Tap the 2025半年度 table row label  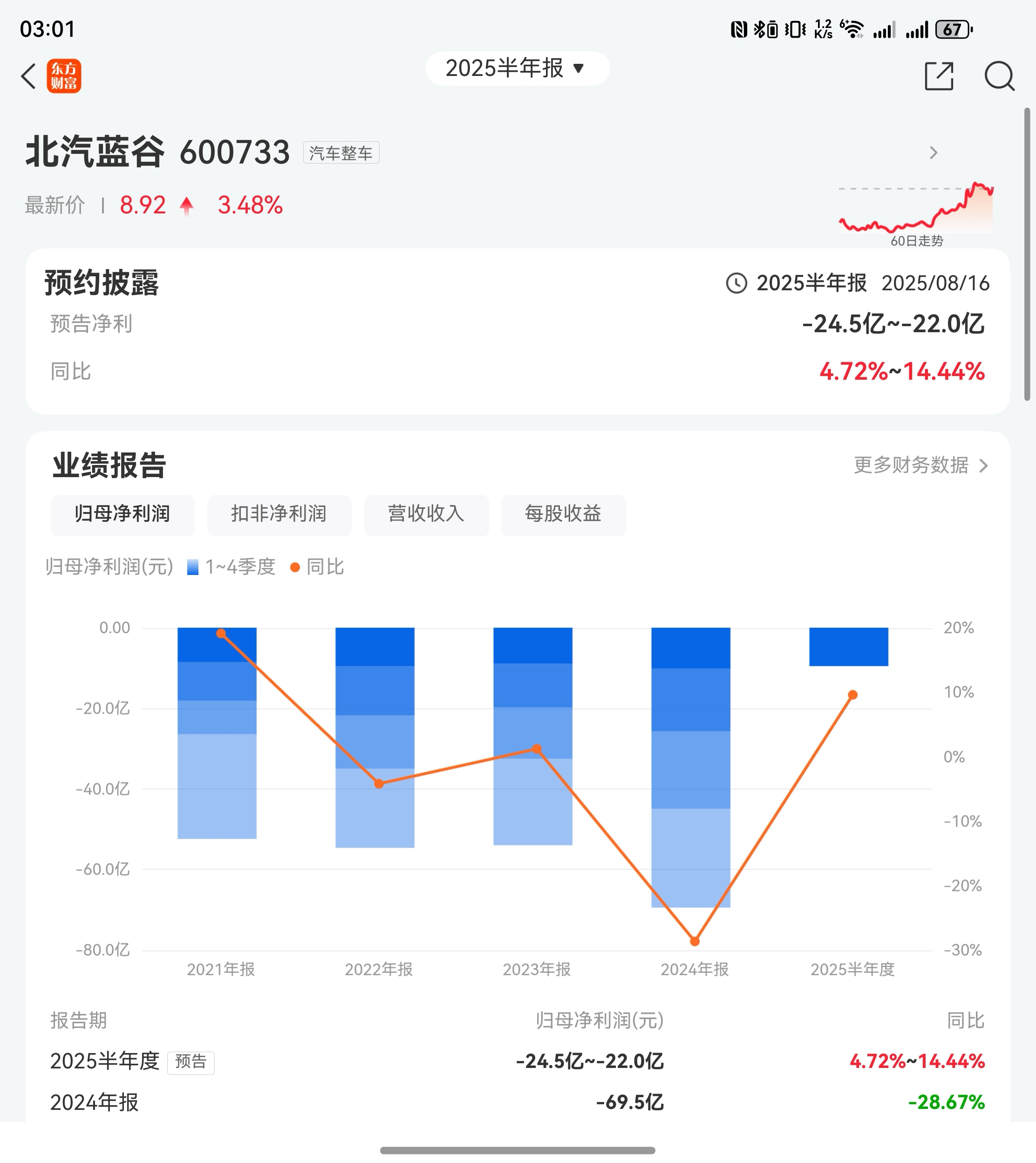pos(105,1062)
